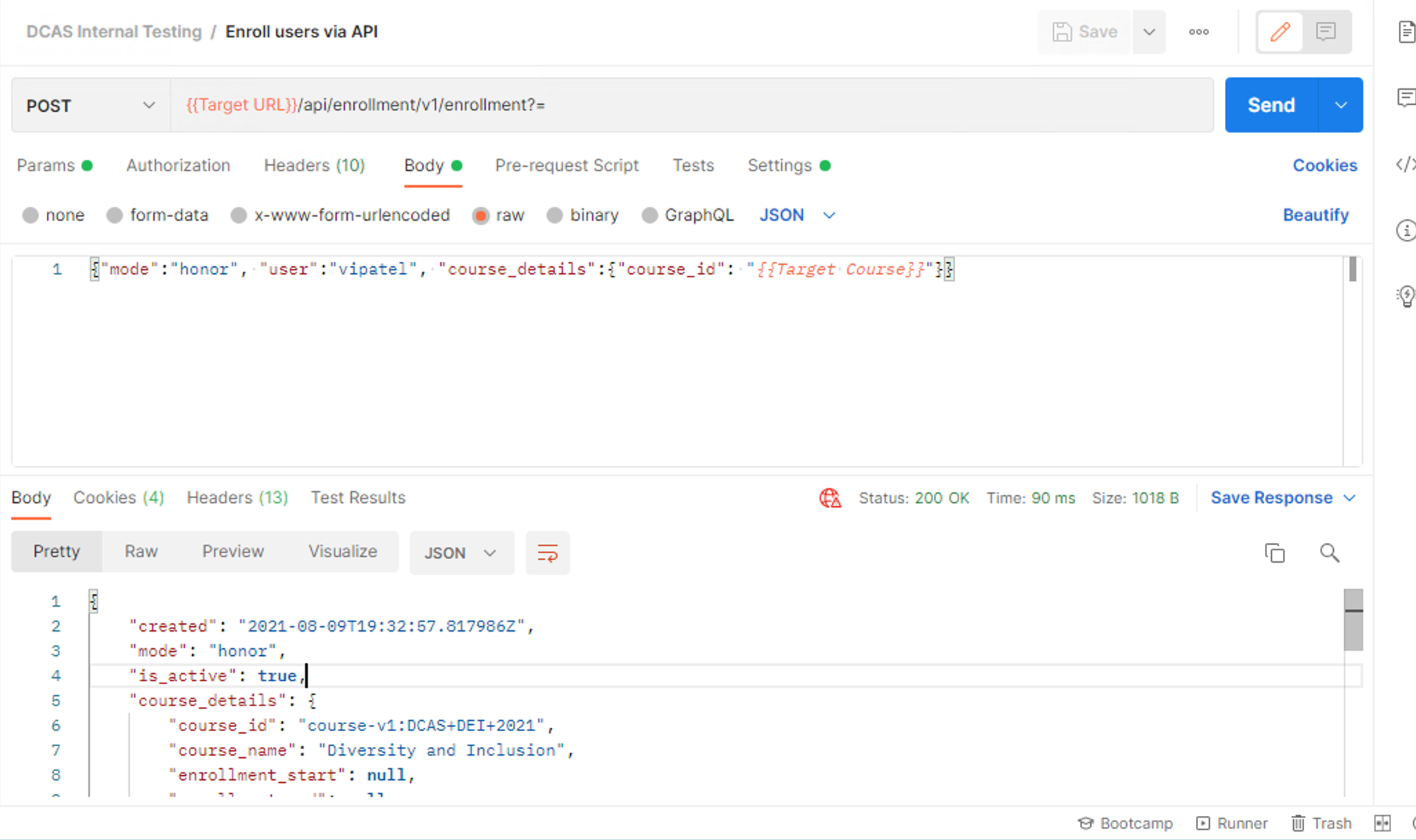Open the Headers (10) request tab

315,166
